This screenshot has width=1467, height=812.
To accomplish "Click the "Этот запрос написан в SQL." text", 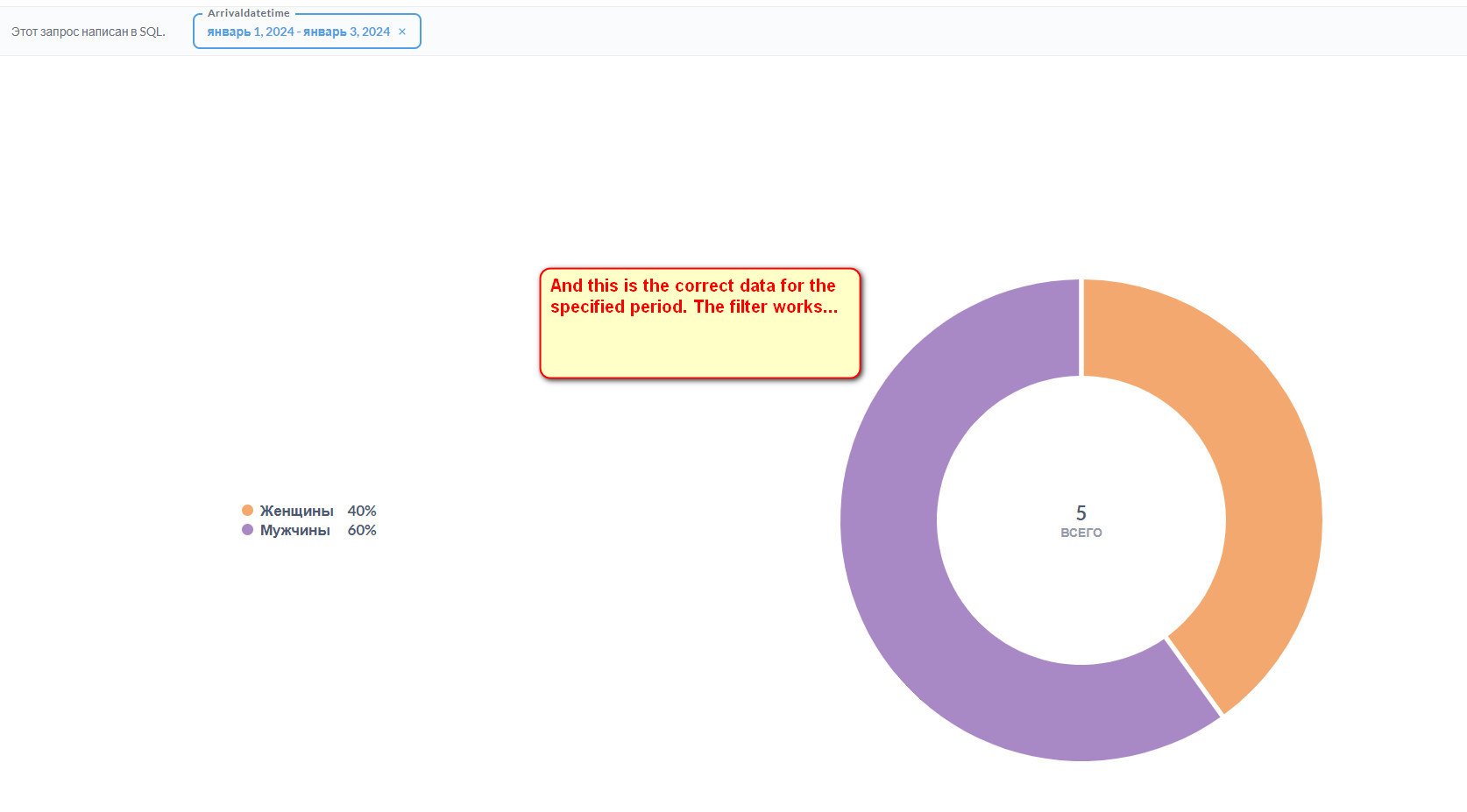I will (88, 32).
